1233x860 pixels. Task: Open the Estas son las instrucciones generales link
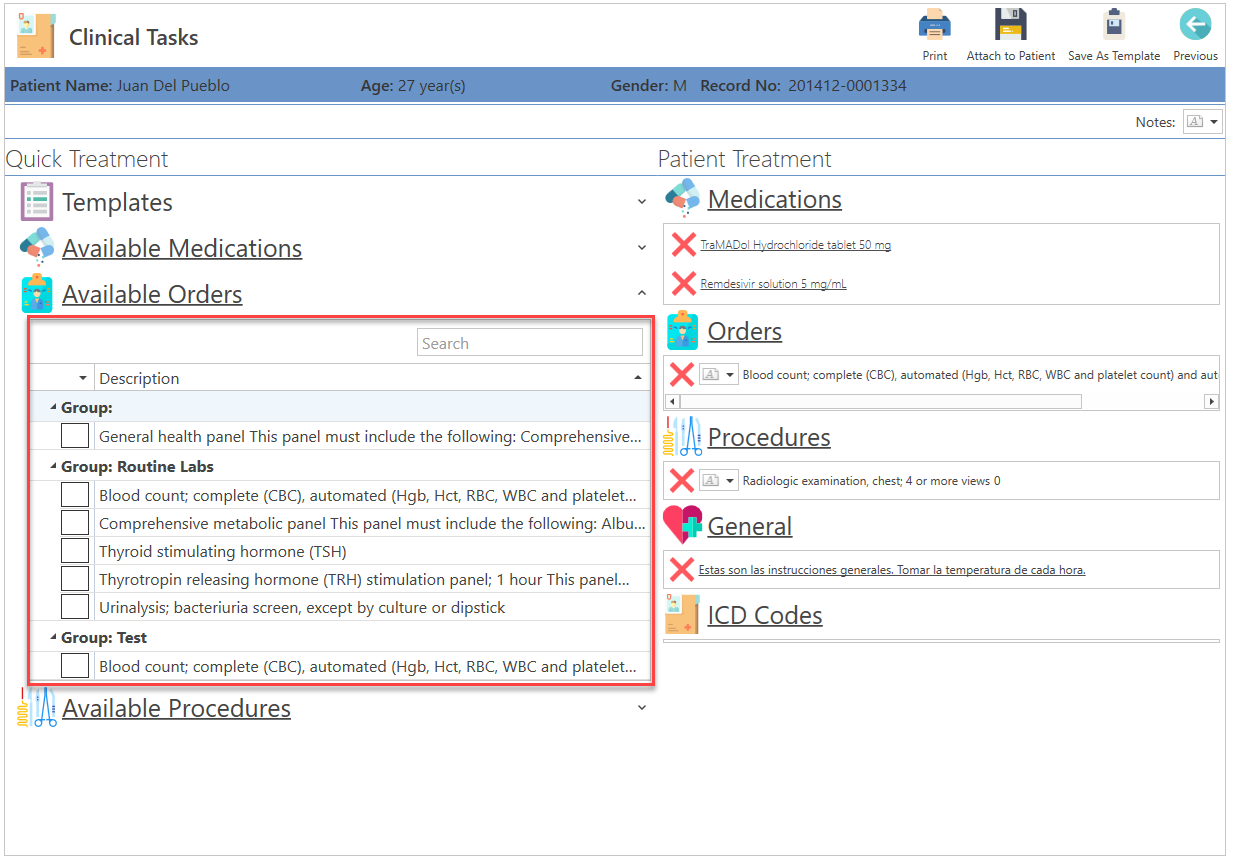(x=892, y=570)
